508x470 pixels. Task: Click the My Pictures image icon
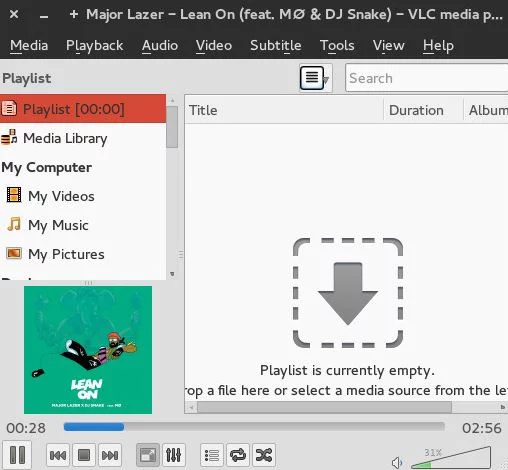point(14,253)
